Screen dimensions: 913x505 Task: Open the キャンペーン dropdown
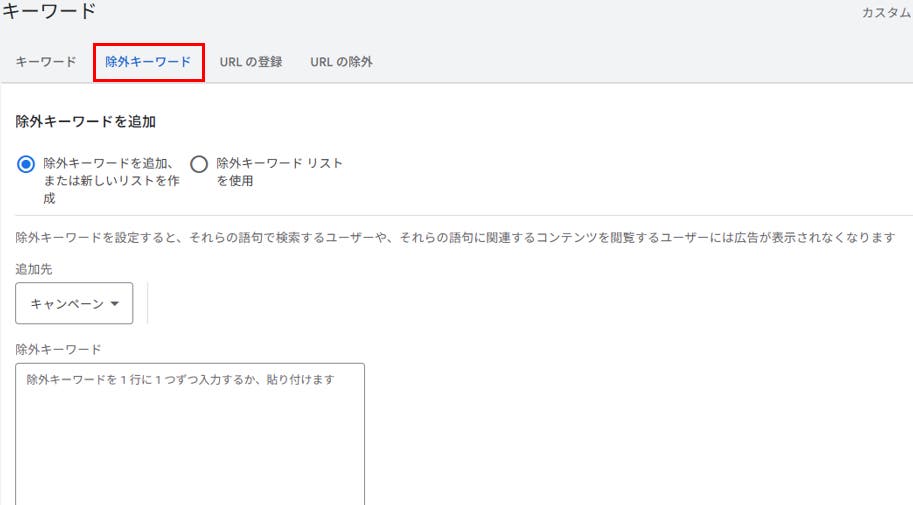click(x=74, y=303)
